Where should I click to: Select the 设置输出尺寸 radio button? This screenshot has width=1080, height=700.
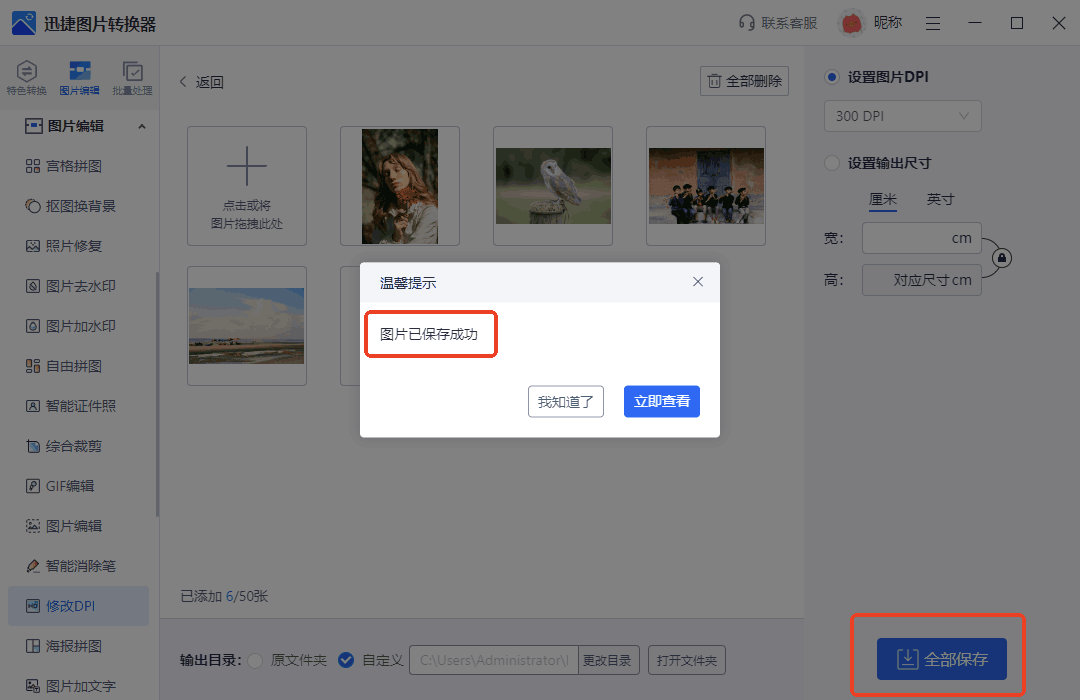831,165
